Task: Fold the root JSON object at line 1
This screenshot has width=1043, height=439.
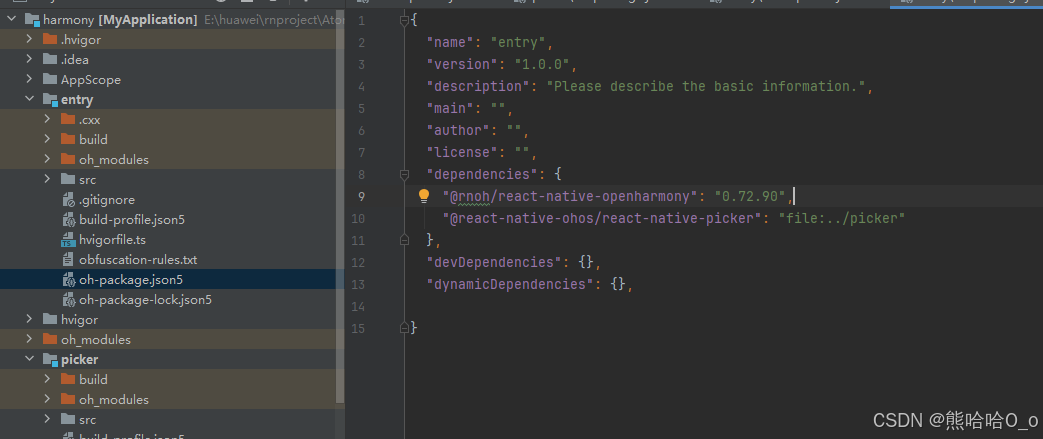Action: pos(404,21)
